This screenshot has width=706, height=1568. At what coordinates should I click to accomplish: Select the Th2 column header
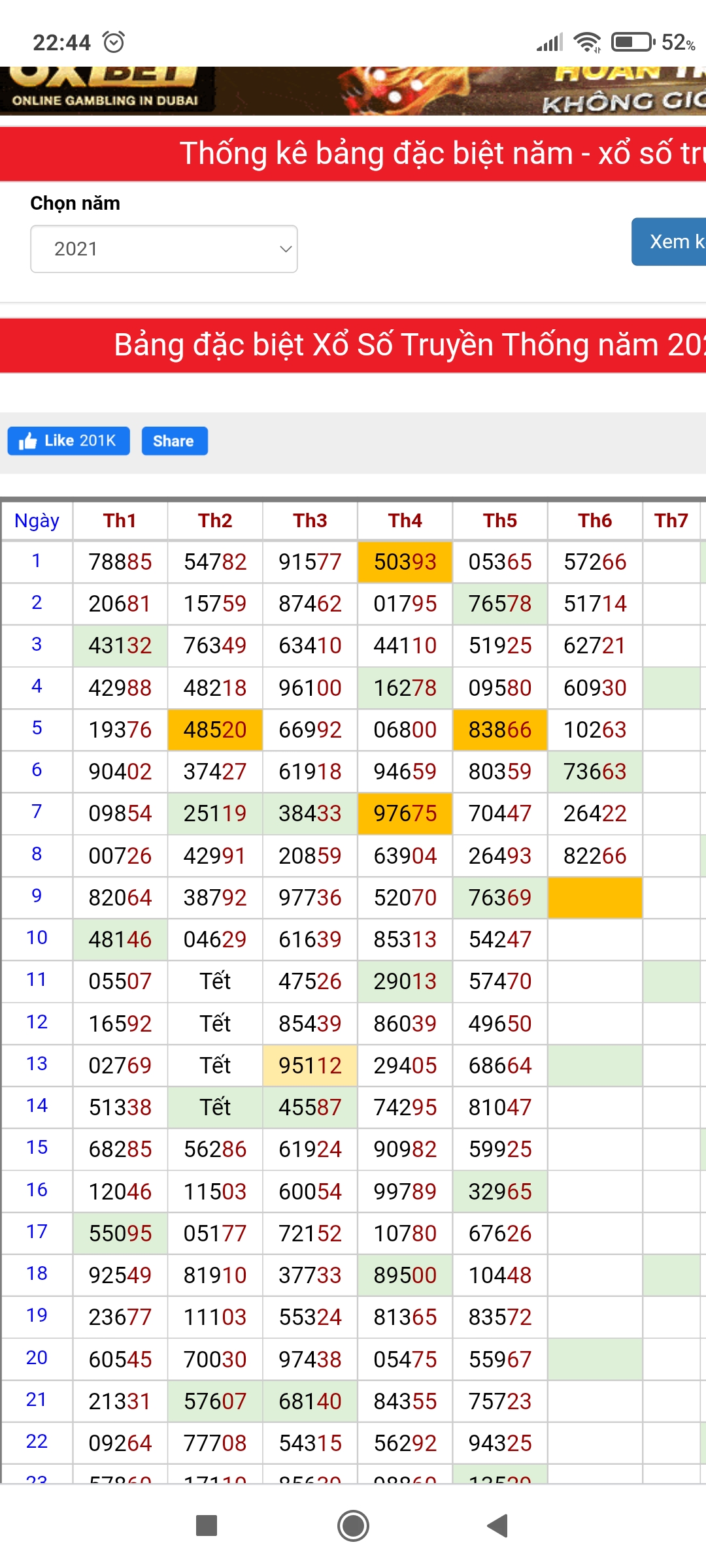215,521
